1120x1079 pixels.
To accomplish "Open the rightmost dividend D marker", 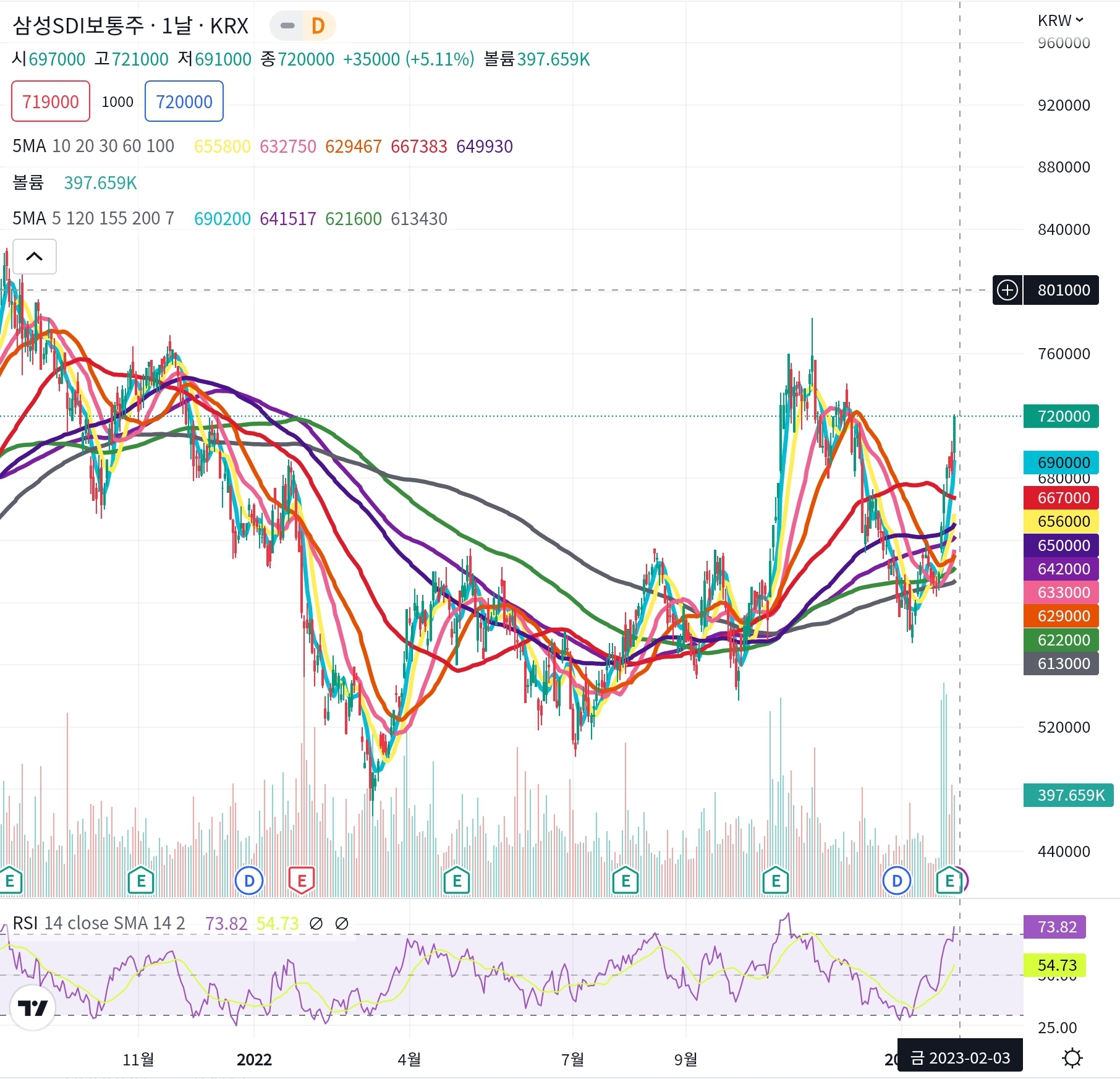I will [x=897, y=881].
